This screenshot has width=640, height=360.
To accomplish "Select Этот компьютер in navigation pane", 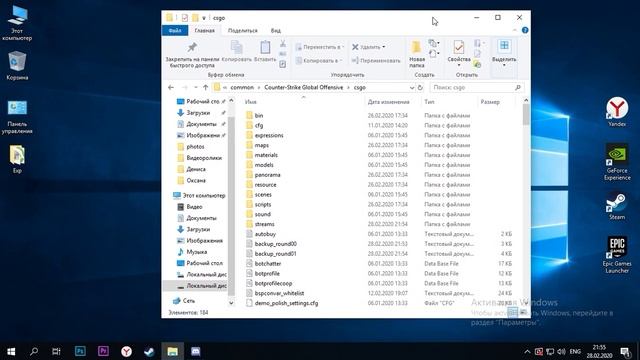I will click(x=204, y=196).
